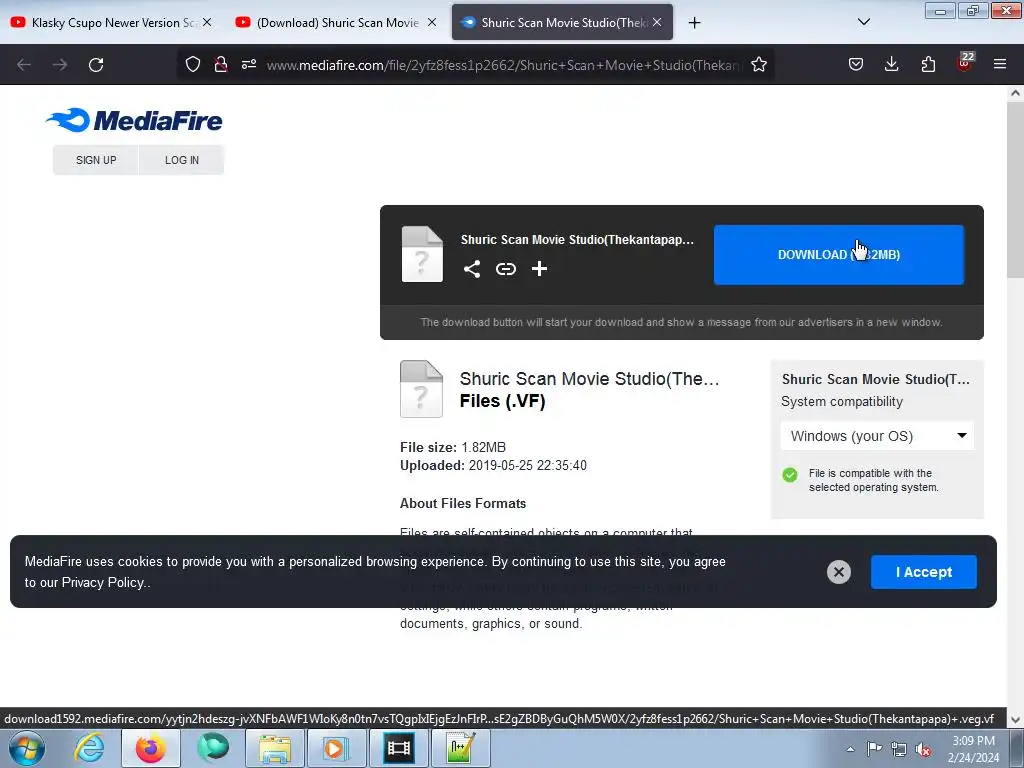The image size is (1024, 768).
Task: Show hidden tray icons arrow
Action: pos(850,749)
